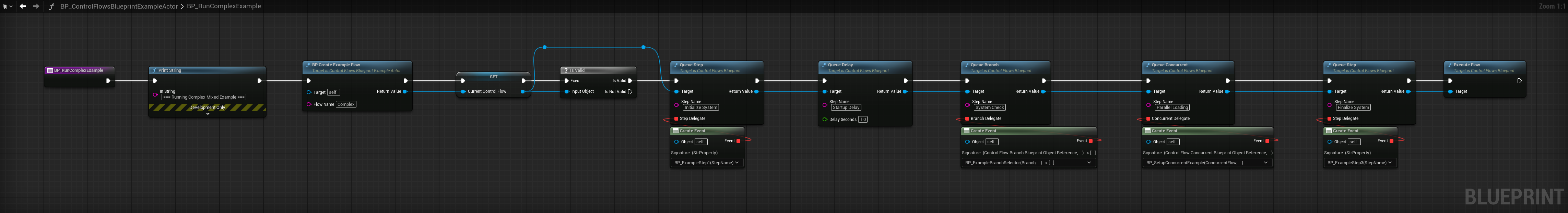Click the back navigation arrow
Viewport: 1568px width, 213px height.
[23, 6]
